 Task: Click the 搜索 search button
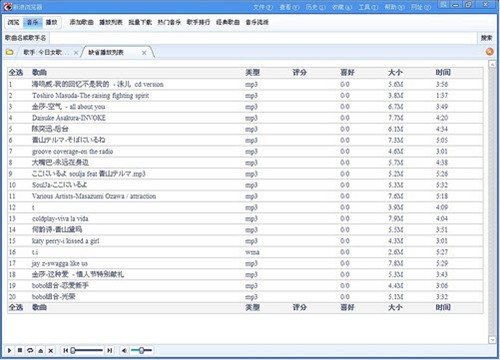[486, 38]
